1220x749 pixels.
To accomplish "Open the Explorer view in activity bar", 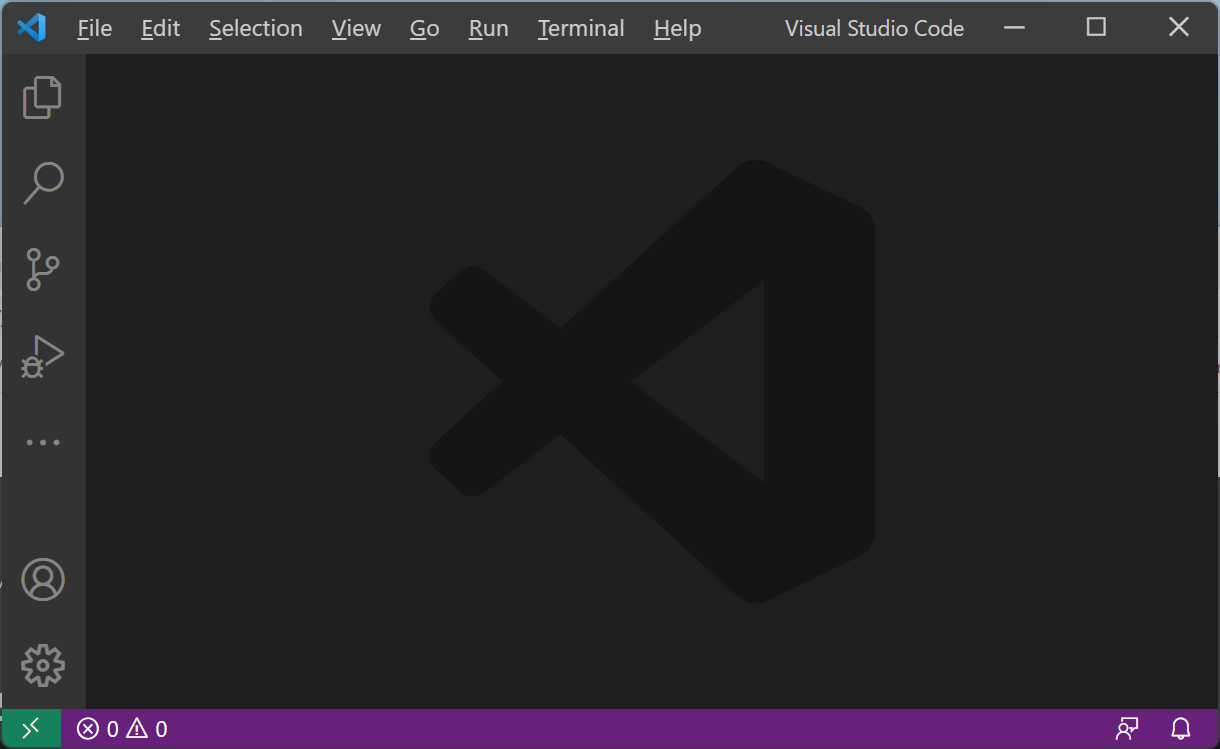I will pyautogui.click(x=43, y=97).
